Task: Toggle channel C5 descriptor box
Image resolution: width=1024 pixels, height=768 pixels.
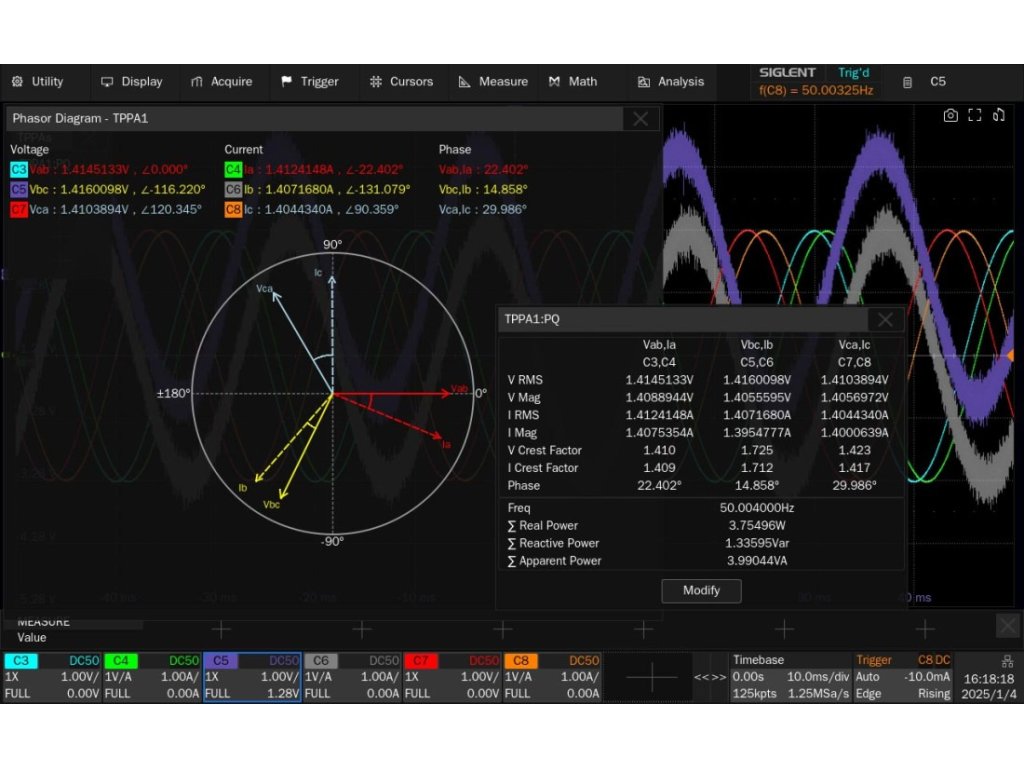Action: click(252, 677)
